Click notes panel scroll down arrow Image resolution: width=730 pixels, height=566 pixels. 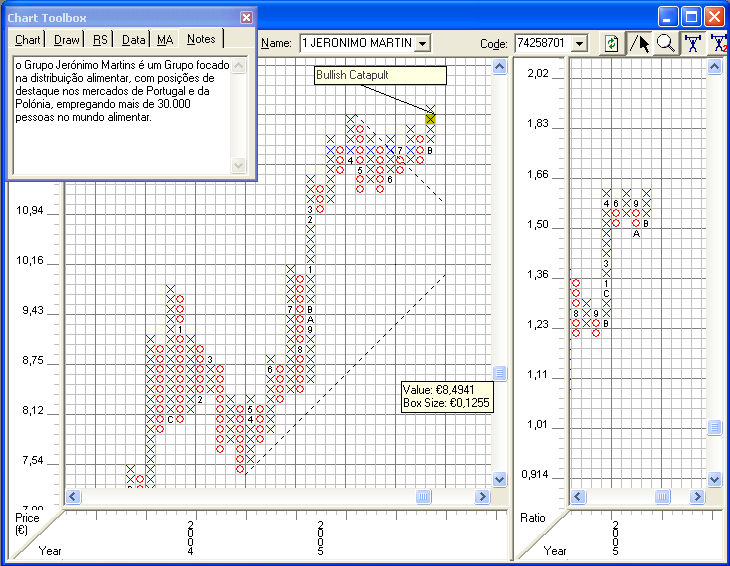[238, 166]
